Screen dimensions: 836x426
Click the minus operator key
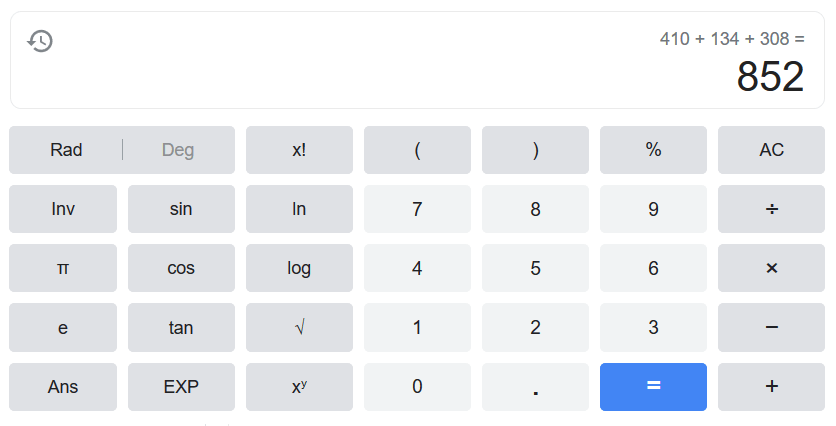[x=771, y=327]
